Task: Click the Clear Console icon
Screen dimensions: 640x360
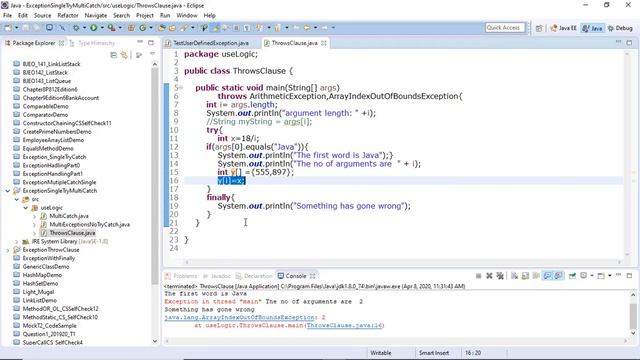Action: coord(514,276)
